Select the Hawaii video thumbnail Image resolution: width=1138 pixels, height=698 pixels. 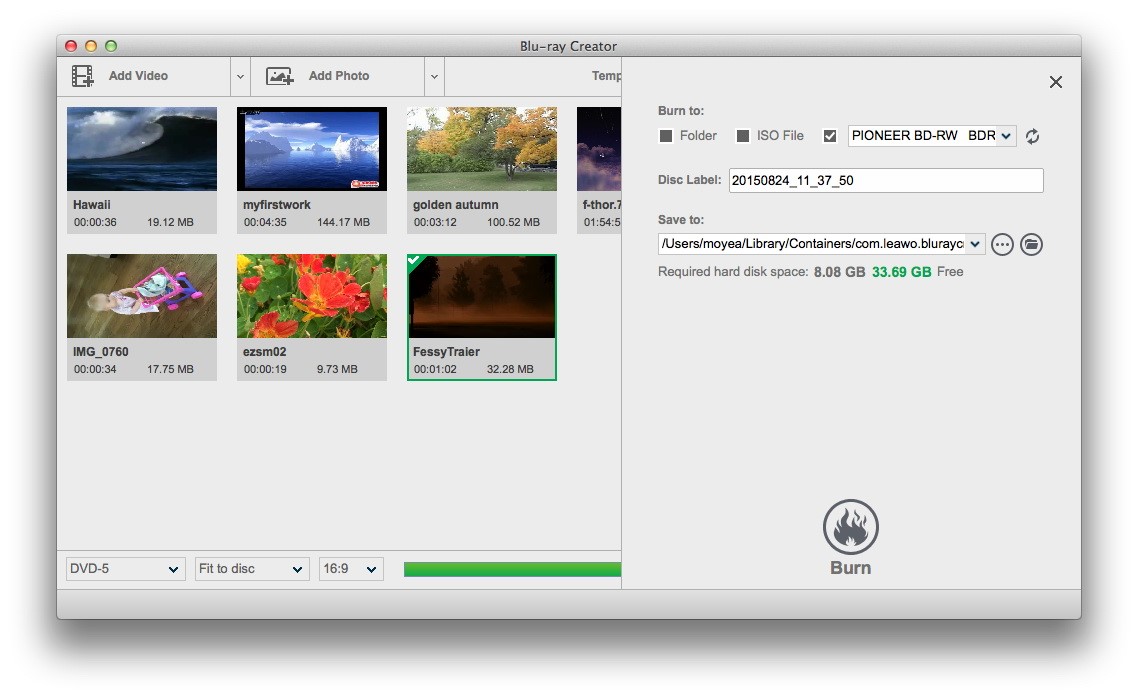click(142, 149)
